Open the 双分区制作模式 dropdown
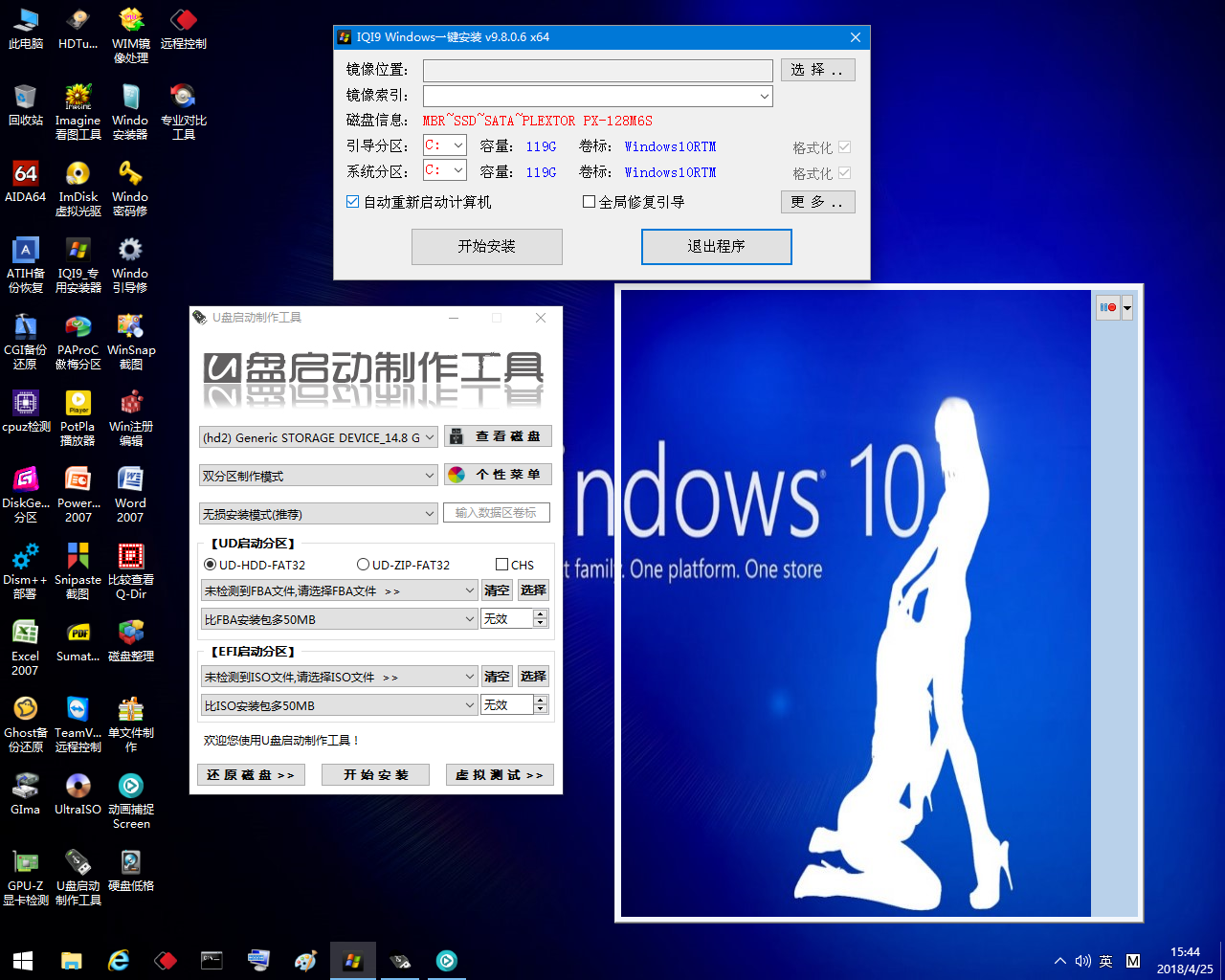The width and height of the screenshot is (1225, 980). coord(430,476)
